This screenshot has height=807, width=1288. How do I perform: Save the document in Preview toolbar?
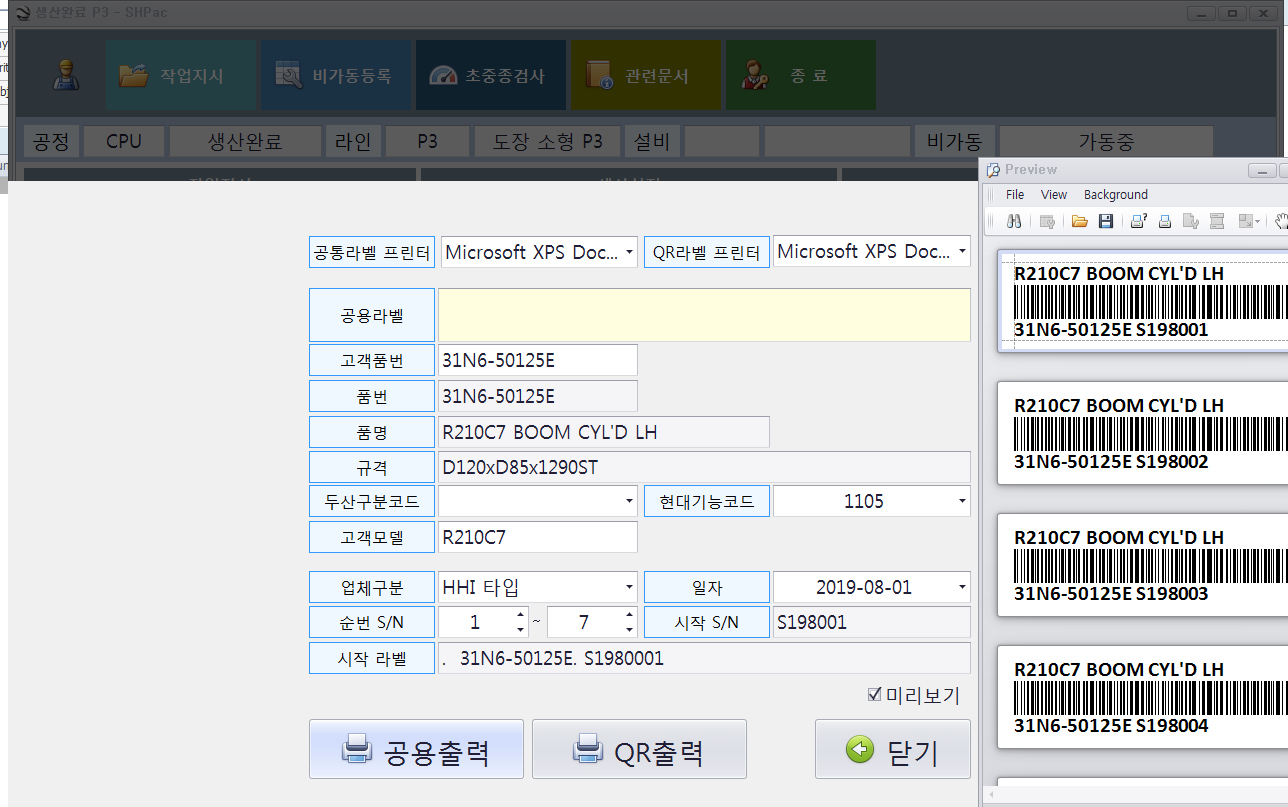click(x=1106, y=221)
